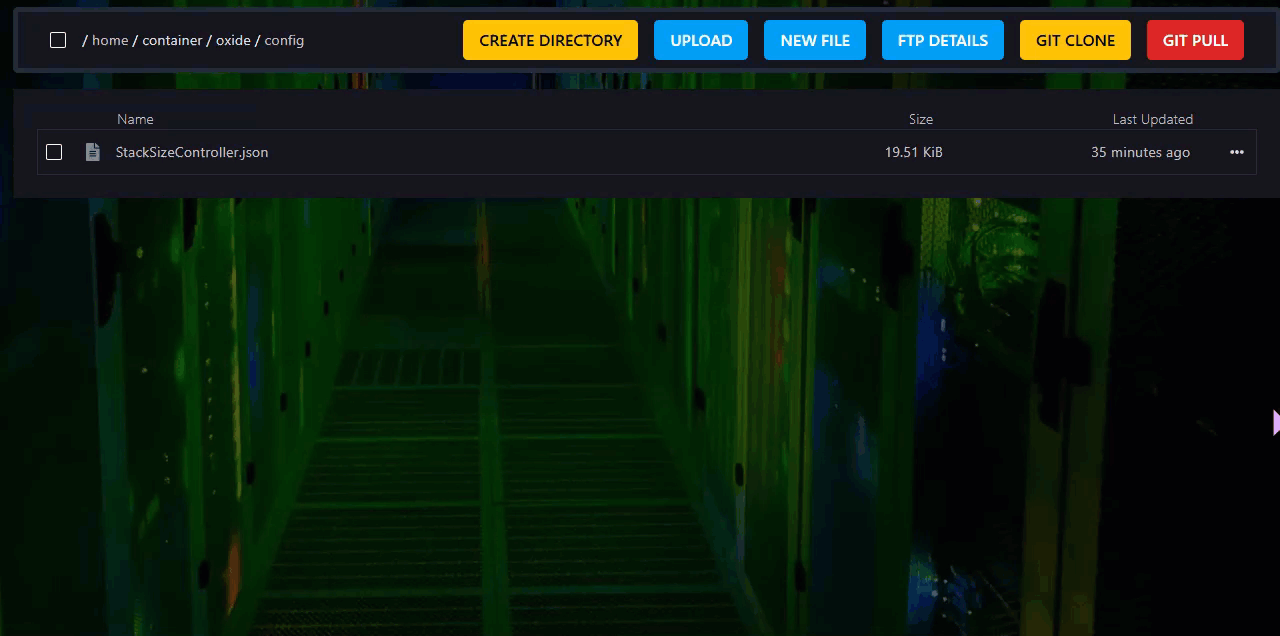Screen dimensions: 1280x636
Task: Click the Upload button
Action: point(701,40)
